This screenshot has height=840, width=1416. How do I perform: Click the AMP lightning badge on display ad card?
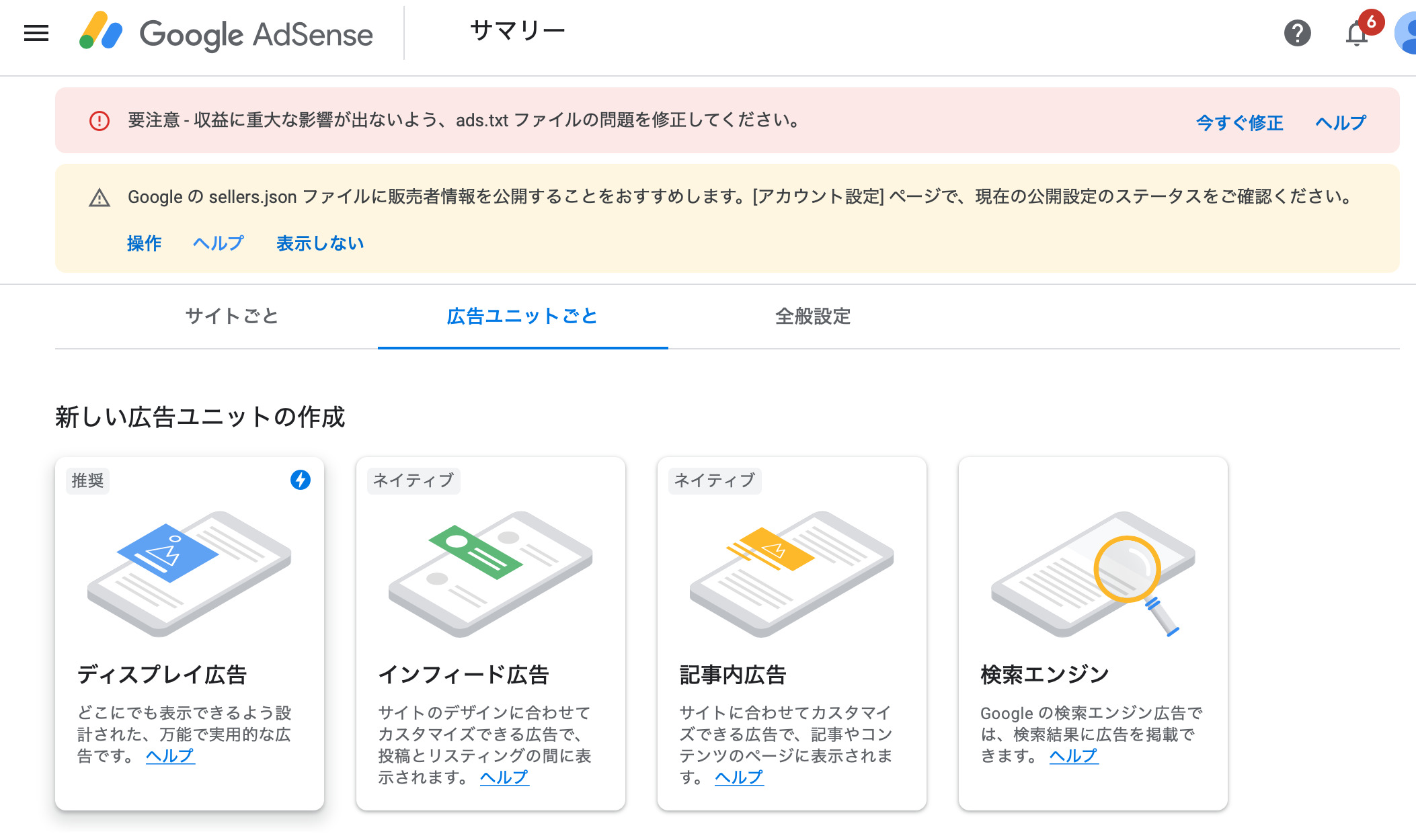[x=300, y=480]
